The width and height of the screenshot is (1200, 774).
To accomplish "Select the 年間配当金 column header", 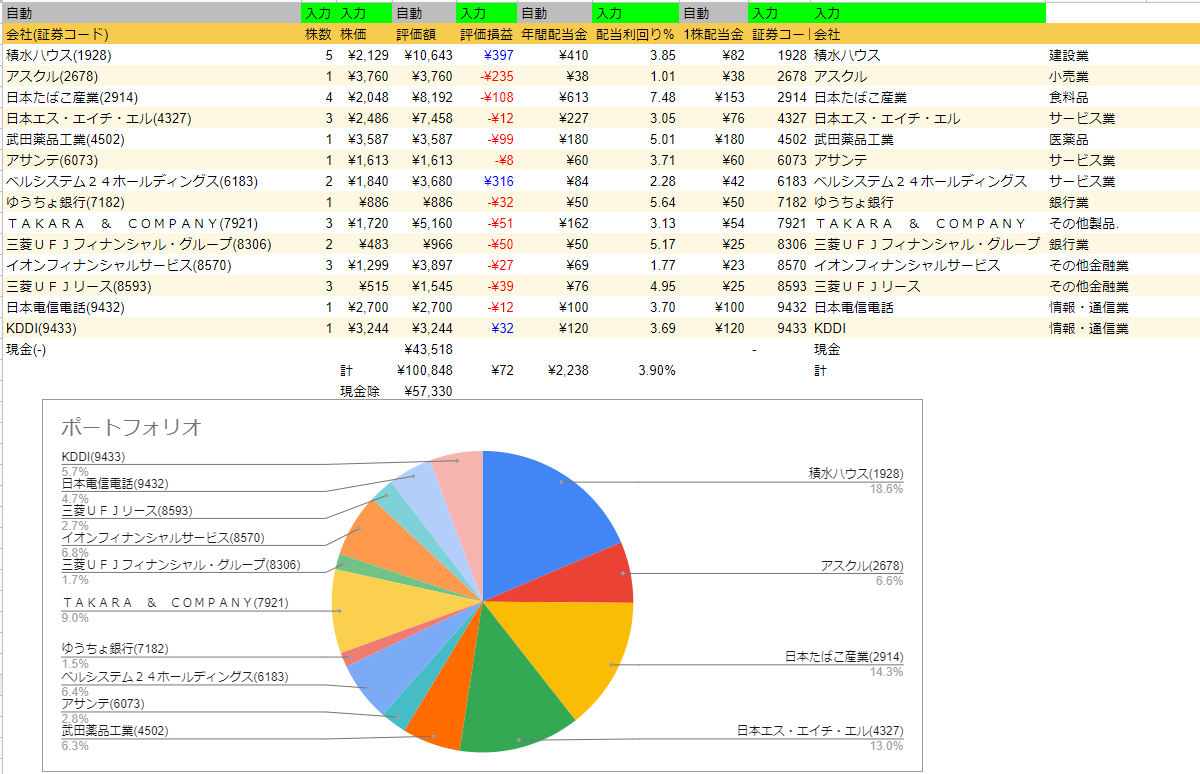I will tap(554, 35).
